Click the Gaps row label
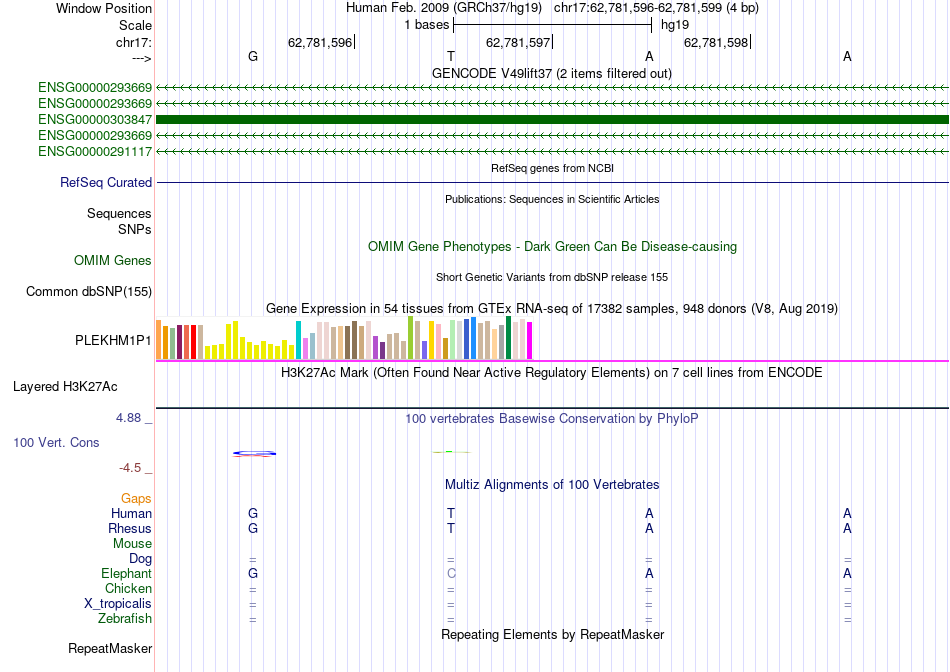This screenshot has height=672, width=950. [x=136, y=498]
